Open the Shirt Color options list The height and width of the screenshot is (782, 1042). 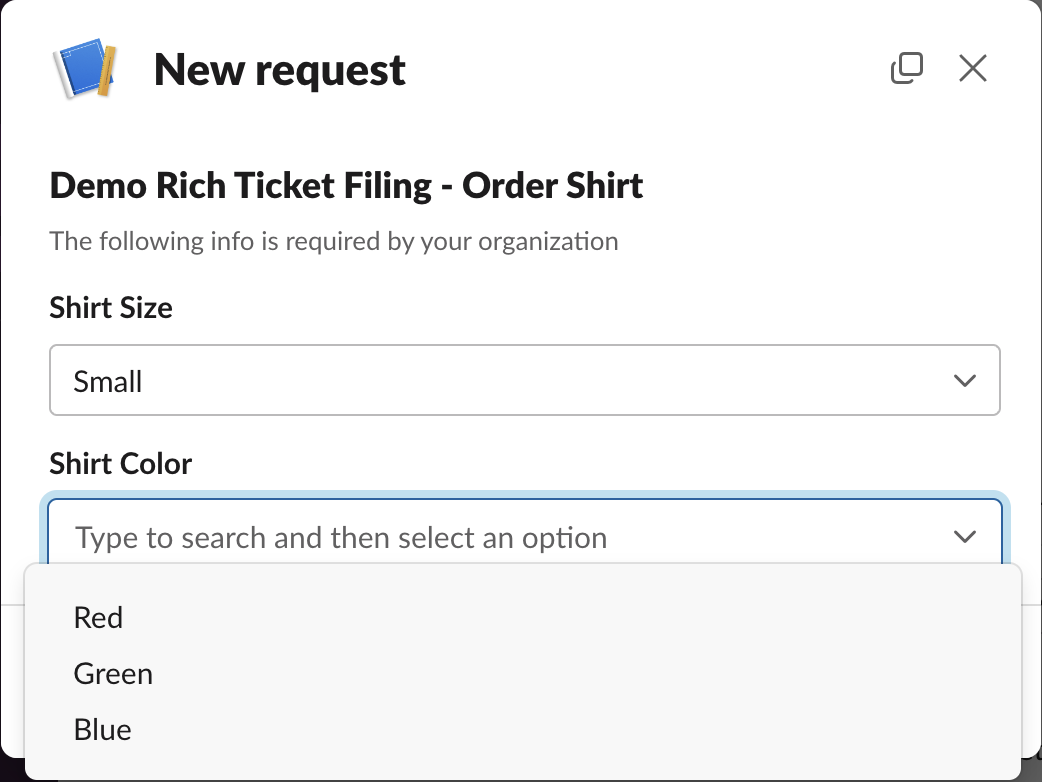tap(524, 536)
